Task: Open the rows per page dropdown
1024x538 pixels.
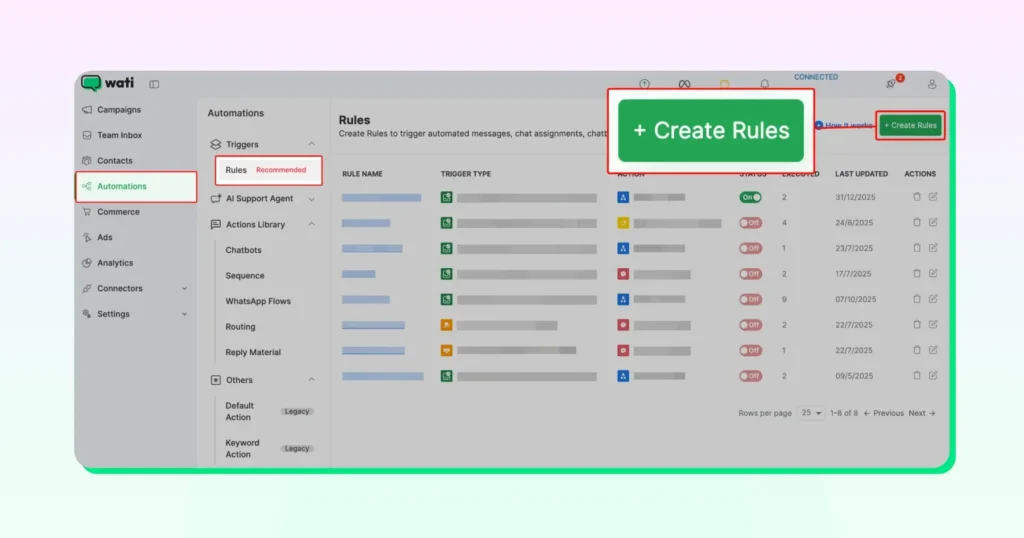Action: tap(811, 413)
